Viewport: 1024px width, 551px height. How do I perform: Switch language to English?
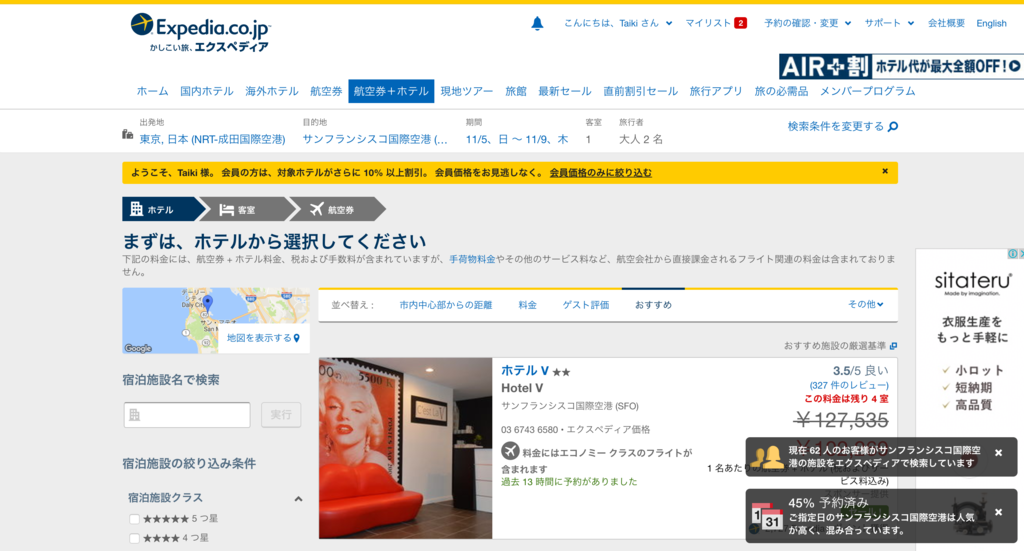[x=991, y=23]
